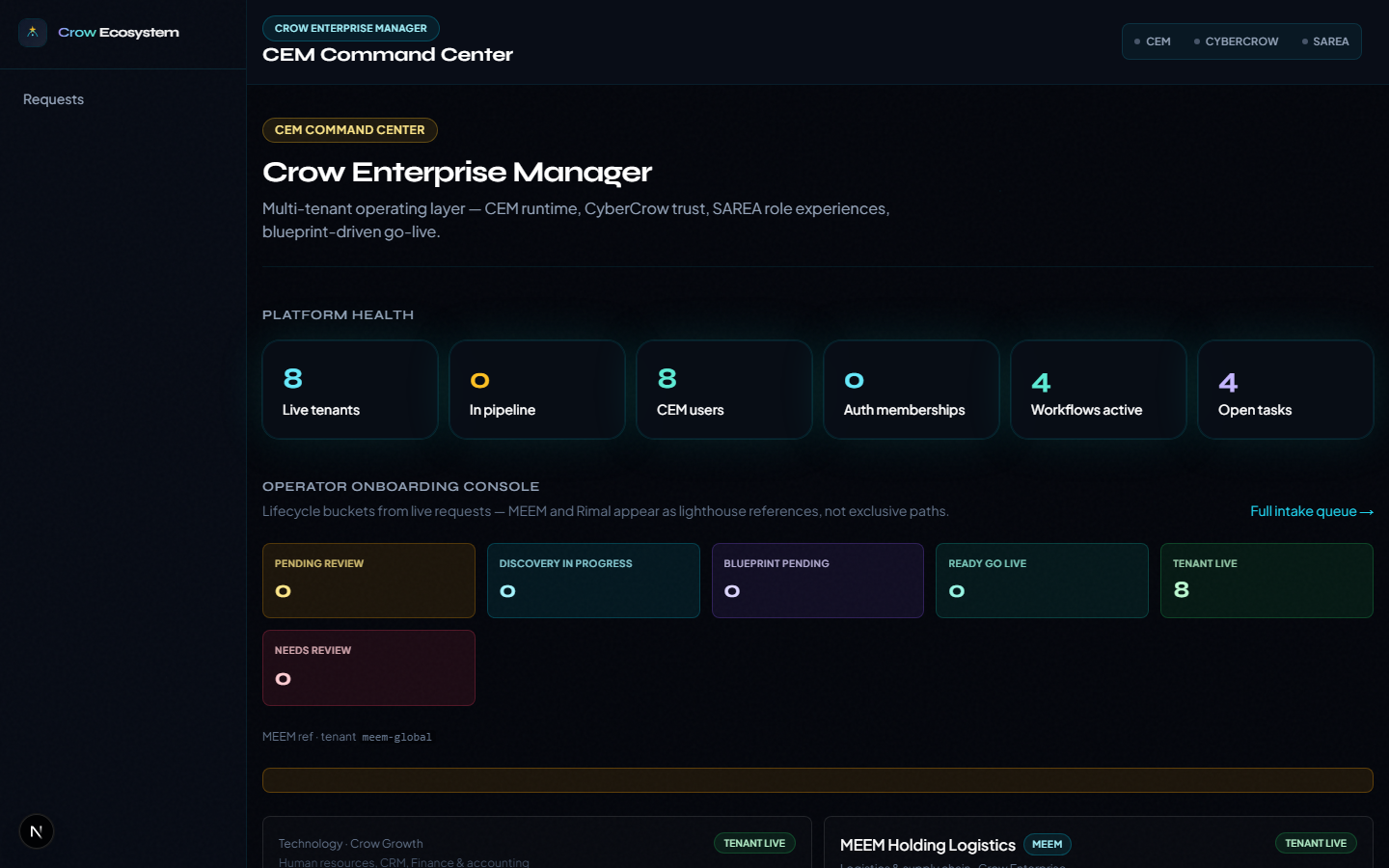The image size is (1389, 868).
Task: Open the Auth memberships card
Action: coord(912,390)
